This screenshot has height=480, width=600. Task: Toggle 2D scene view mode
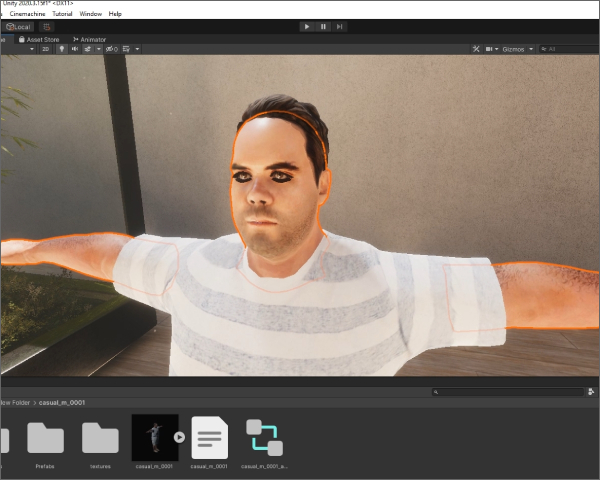(46, 49)
